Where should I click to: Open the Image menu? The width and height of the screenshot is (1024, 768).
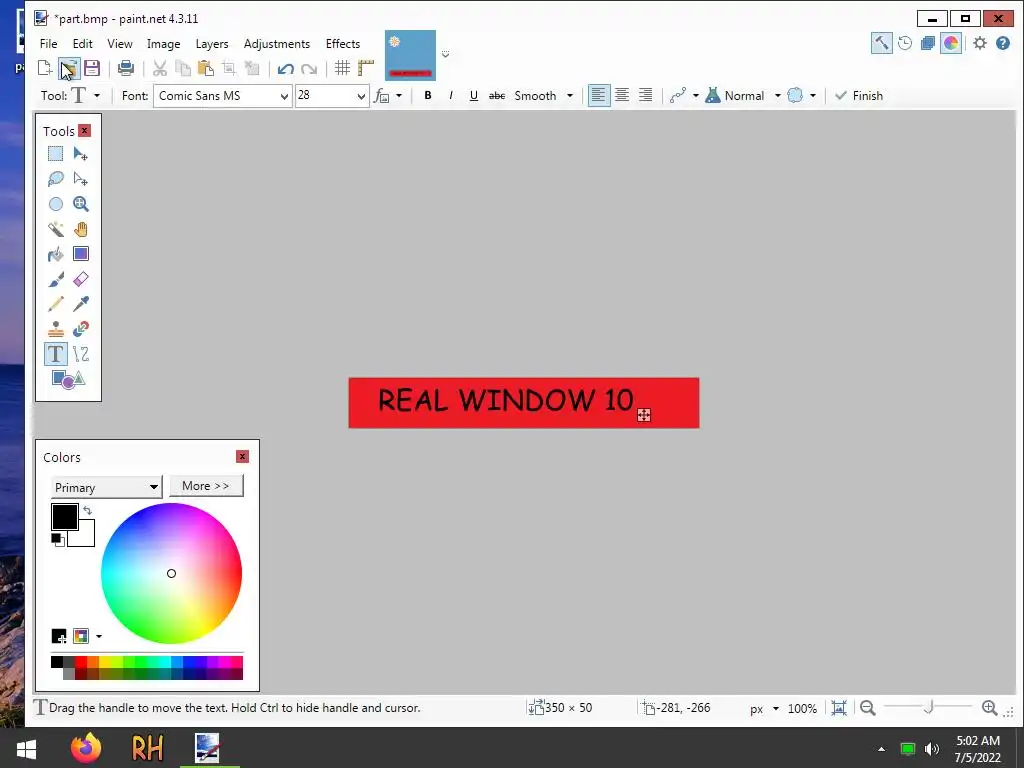point(163,44)
